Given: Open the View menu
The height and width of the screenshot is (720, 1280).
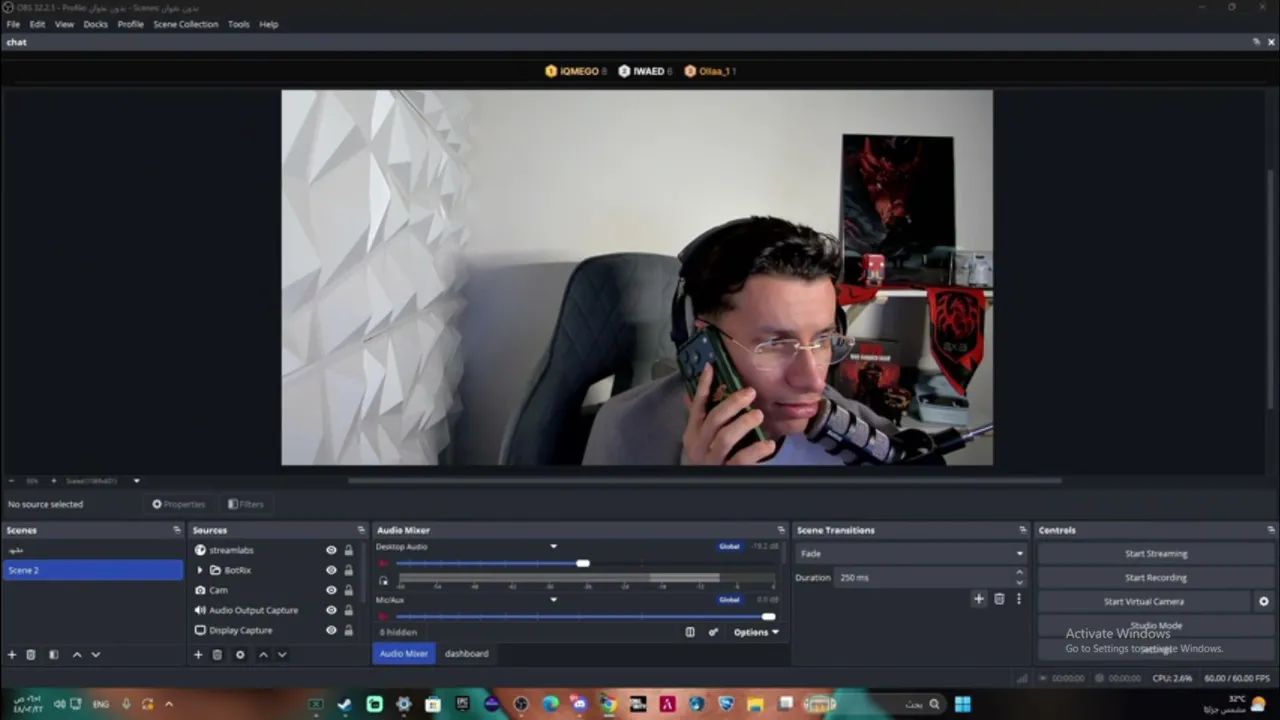Looking at the screenshot, I should (x=64, y=24).
